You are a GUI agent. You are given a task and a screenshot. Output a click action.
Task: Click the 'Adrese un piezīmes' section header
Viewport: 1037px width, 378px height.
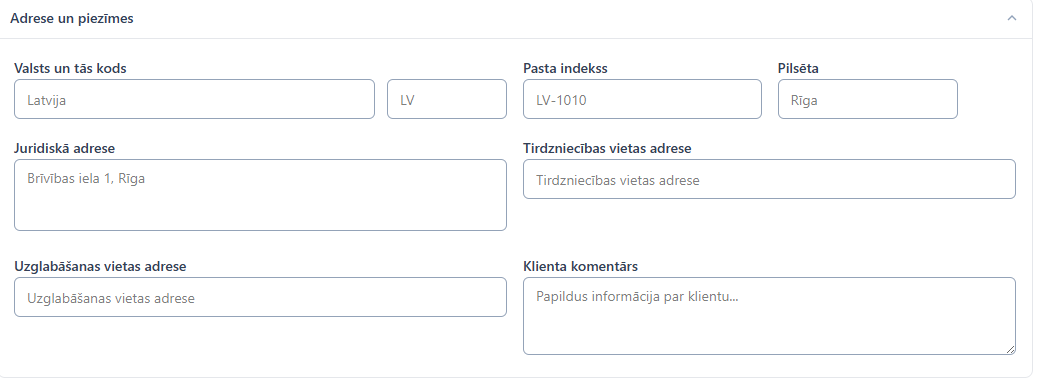(72, 19)
